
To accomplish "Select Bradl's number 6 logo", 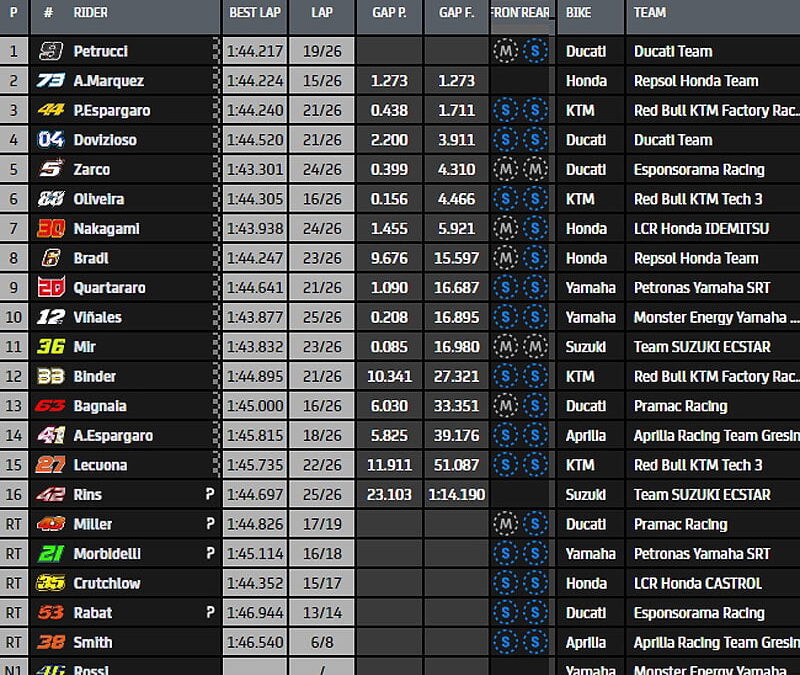I will (51, 258).
